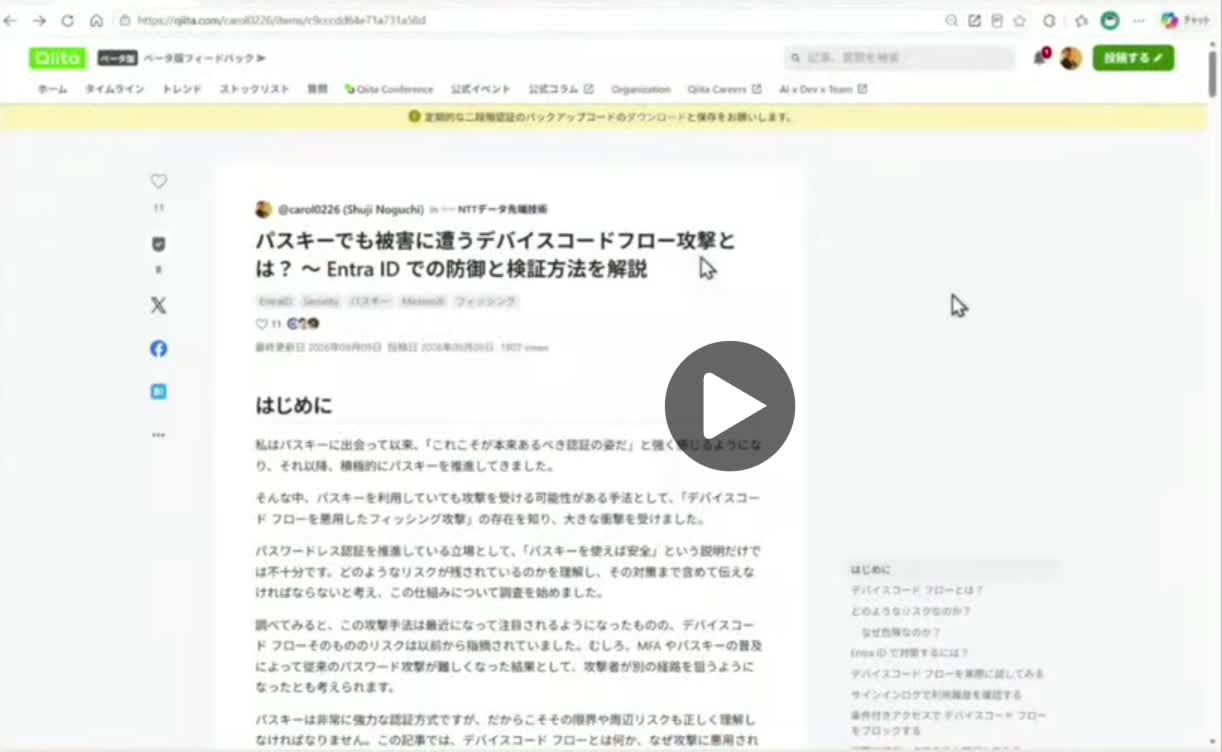Open the ベータ版フィードバック link

coord(204,58)
